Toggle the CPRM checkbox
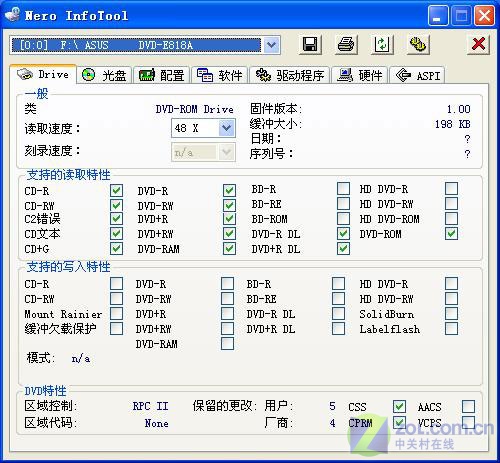 coord(399,423)
